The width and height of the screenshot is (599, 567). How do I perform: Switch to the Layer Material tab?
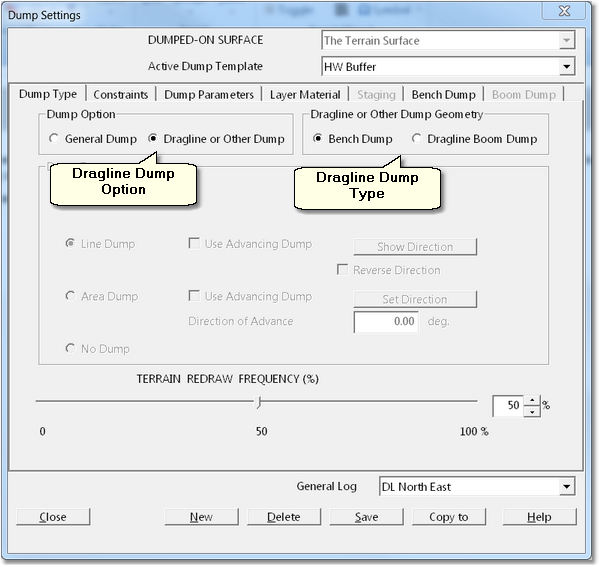pyautogui.click(x=305, y=94)
